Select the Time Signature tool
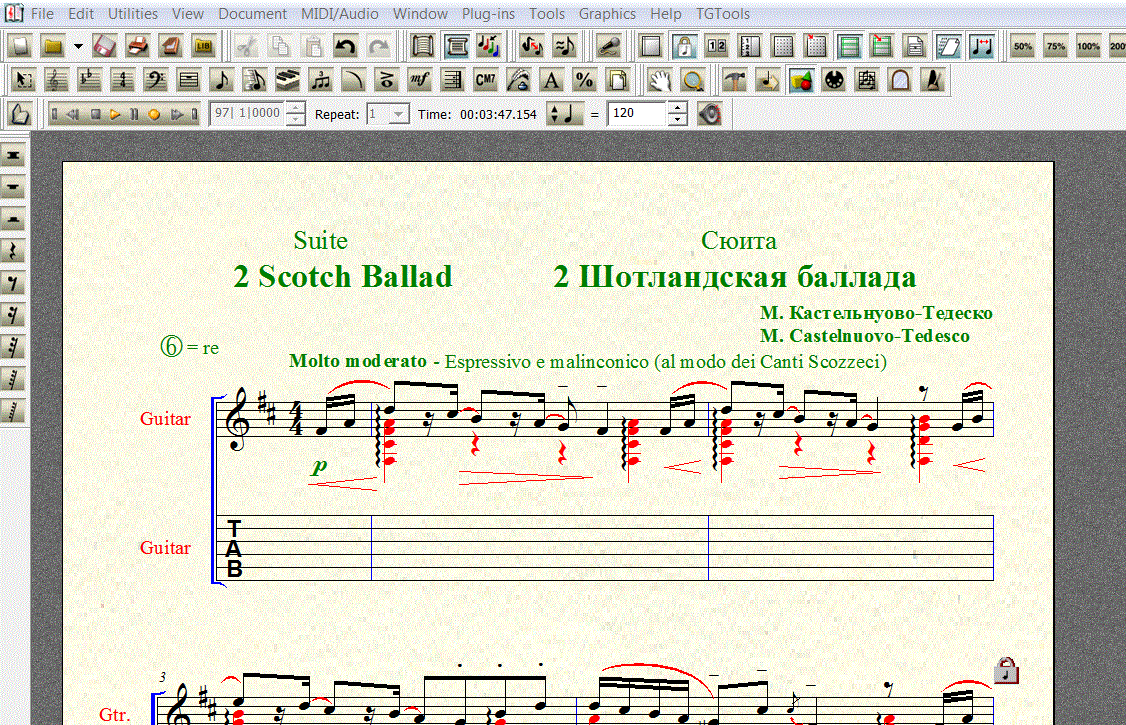Image resolution: width=1126 pixels, height=725 pixels. click(x=123, y=80)
